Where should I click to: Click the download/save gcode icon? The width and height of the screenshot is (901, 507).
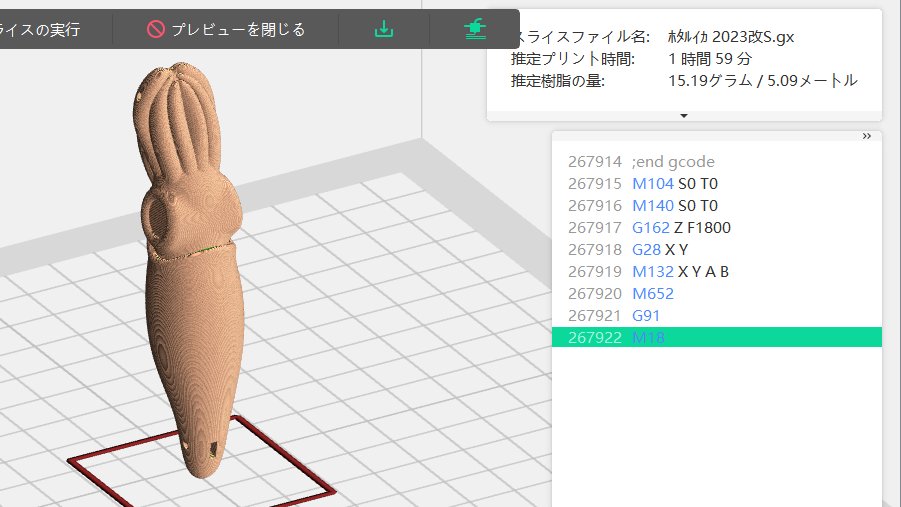point(384,29)
